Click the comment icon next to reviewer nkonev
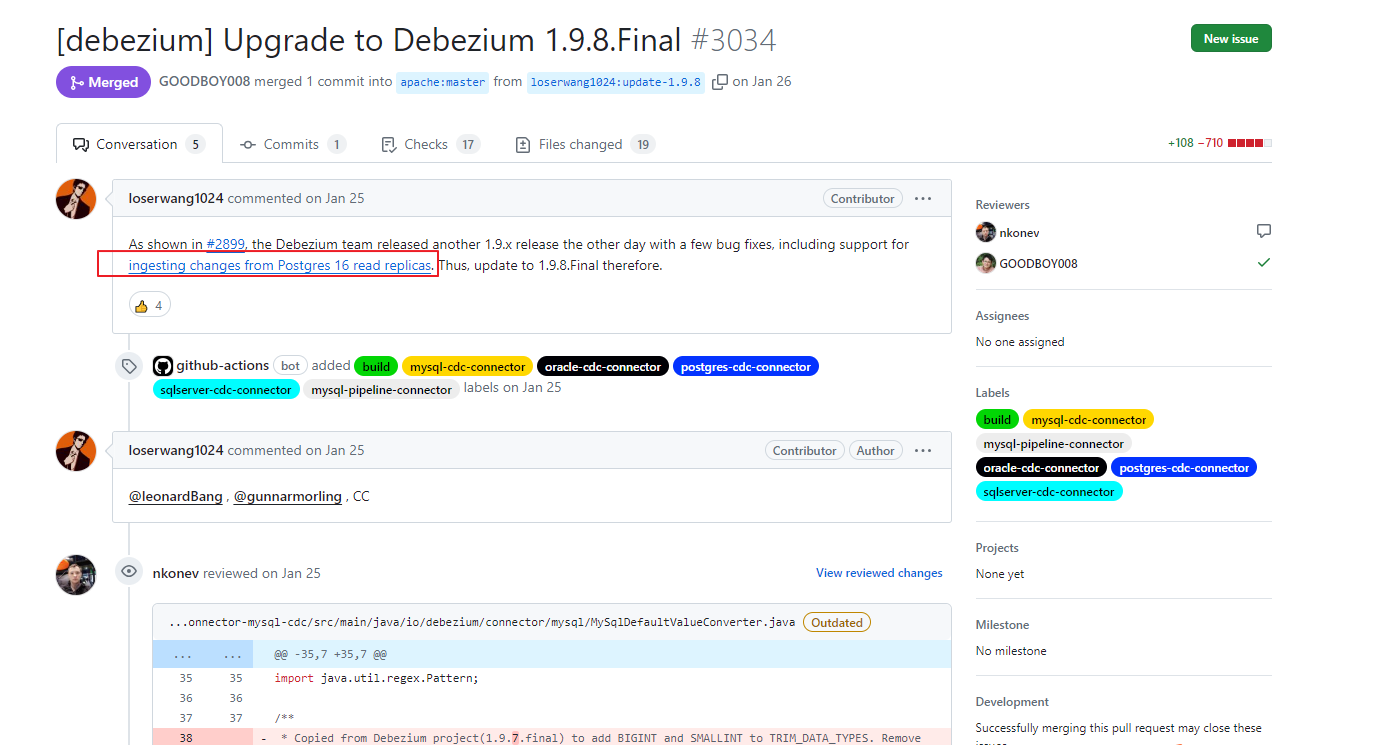This screenshot has width=1378, height=745. coord(1264,232)
